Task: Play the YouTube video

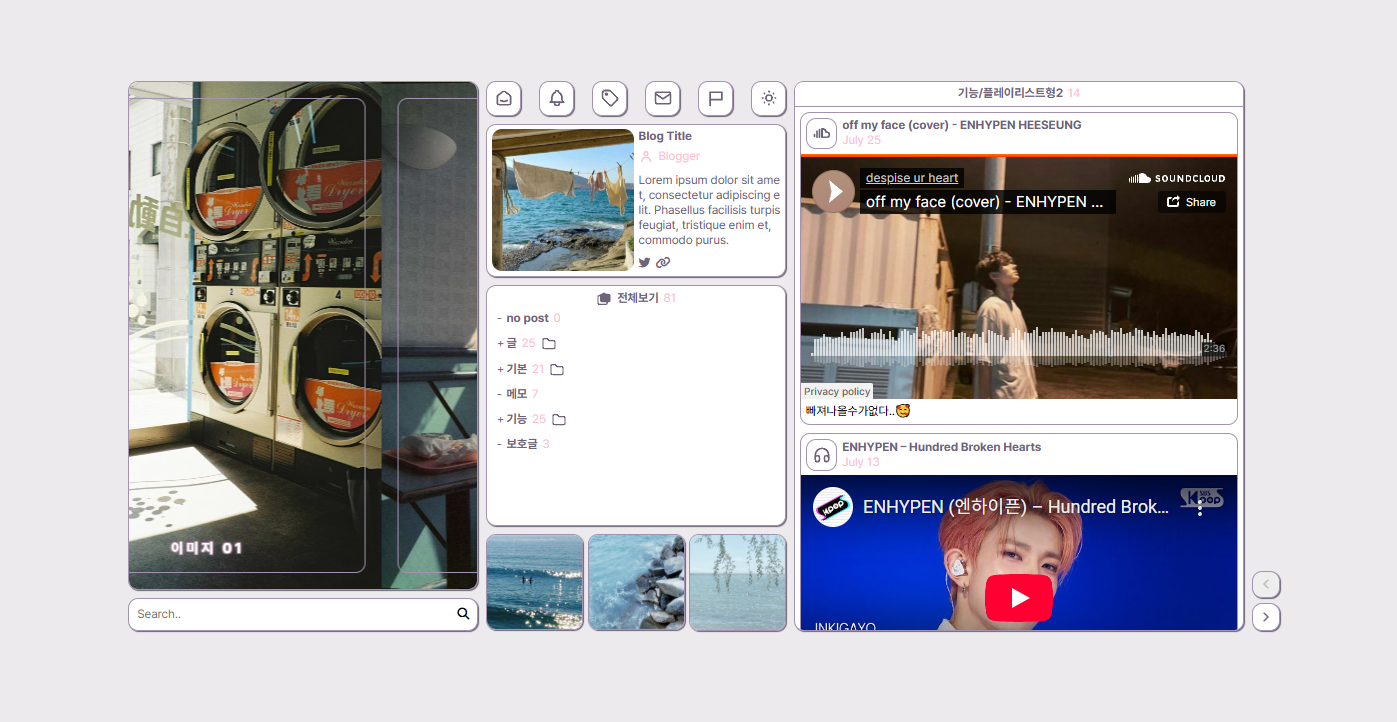Action: [x=1019, y=598]
